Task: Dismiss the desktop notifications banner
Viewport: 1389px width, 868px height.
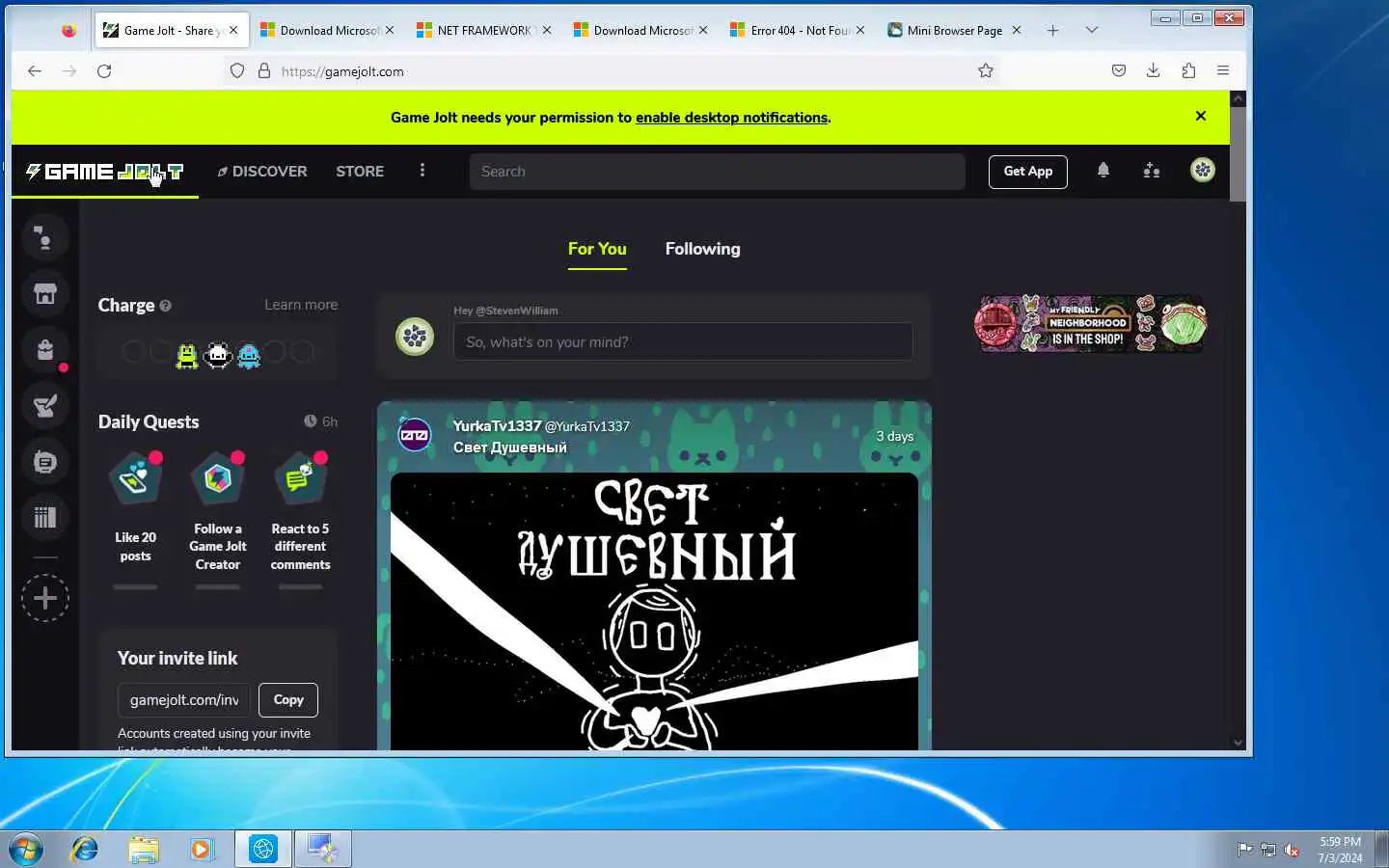Action: pos(1201,116)
